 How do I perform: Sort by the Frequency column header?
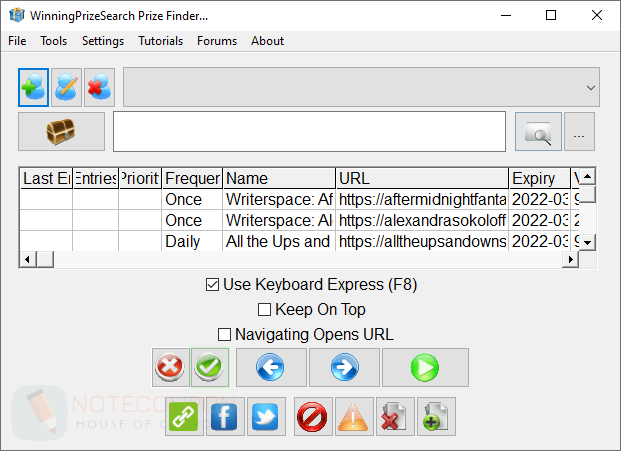tap(192, 178)
